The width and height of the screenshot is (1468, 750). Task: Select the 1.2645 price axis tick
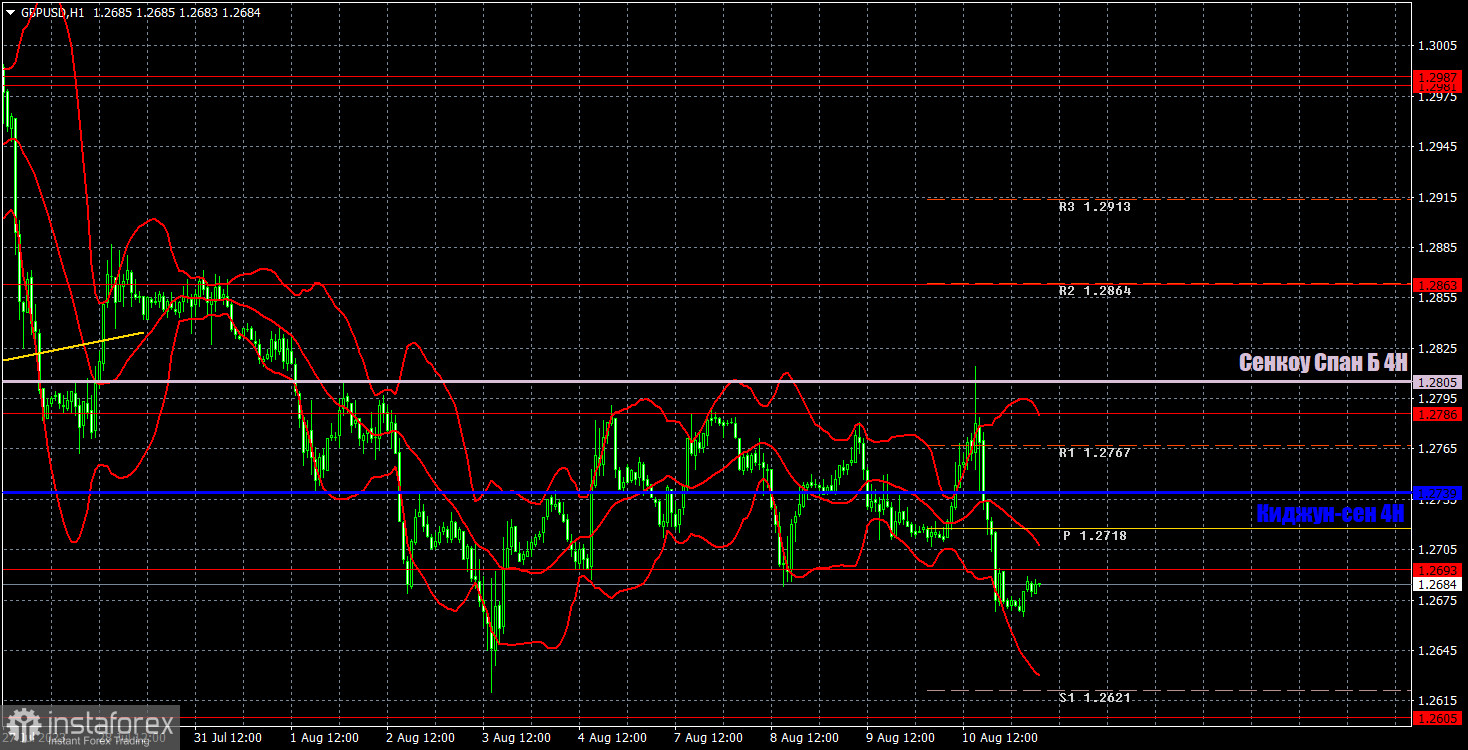pyautogui.click(x=1436, y=652)
